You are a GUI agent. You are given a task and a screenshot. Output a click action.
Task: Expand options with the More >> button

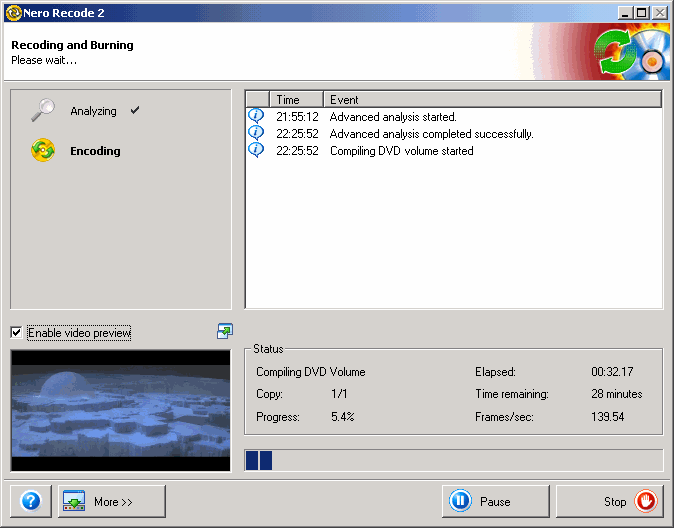point(111,502)
